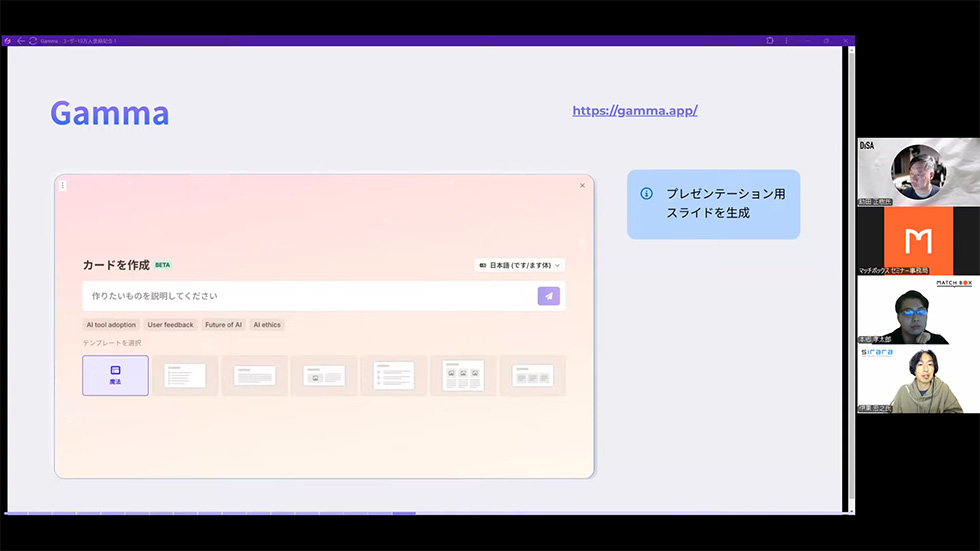The height and width of the screenshot is (551, 980).
Task: Click the Gamma app logo in title bar
Action: click(x=8, y=41)
